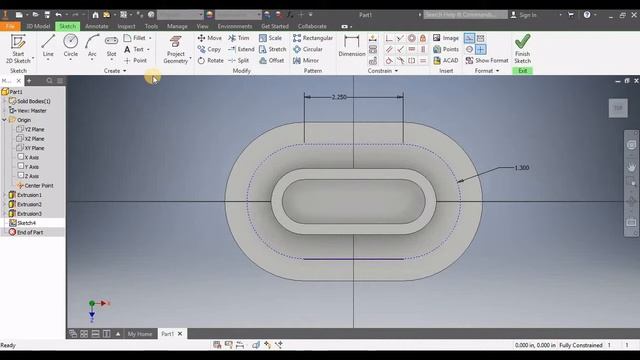
Task: Switch to the Annotate tab
Action: point(97,26)
